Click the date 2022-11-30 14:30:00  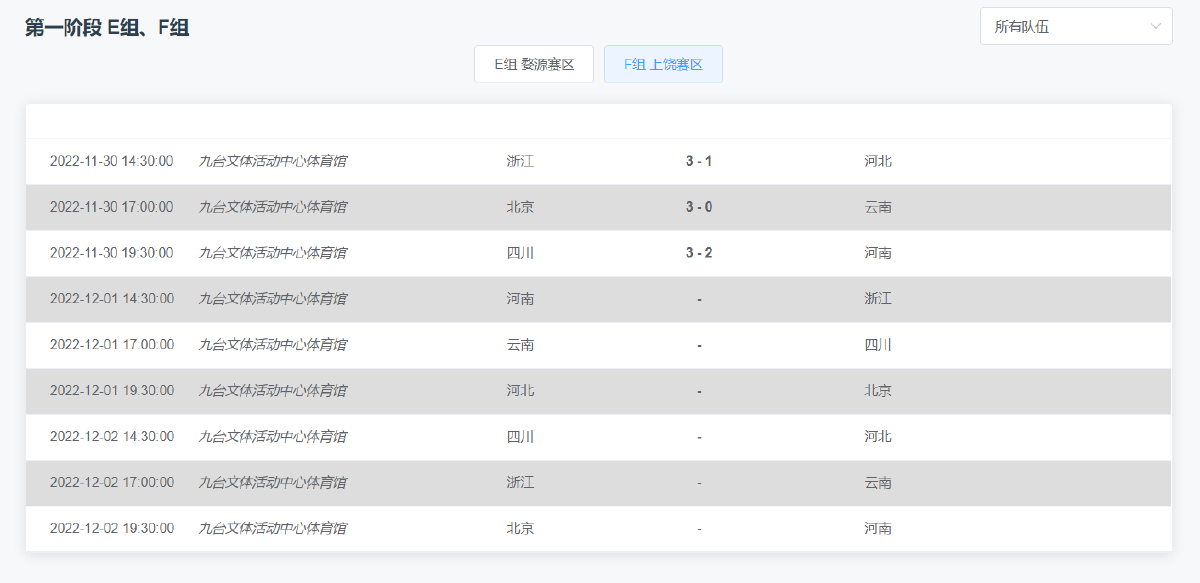[x=111, y=161]
